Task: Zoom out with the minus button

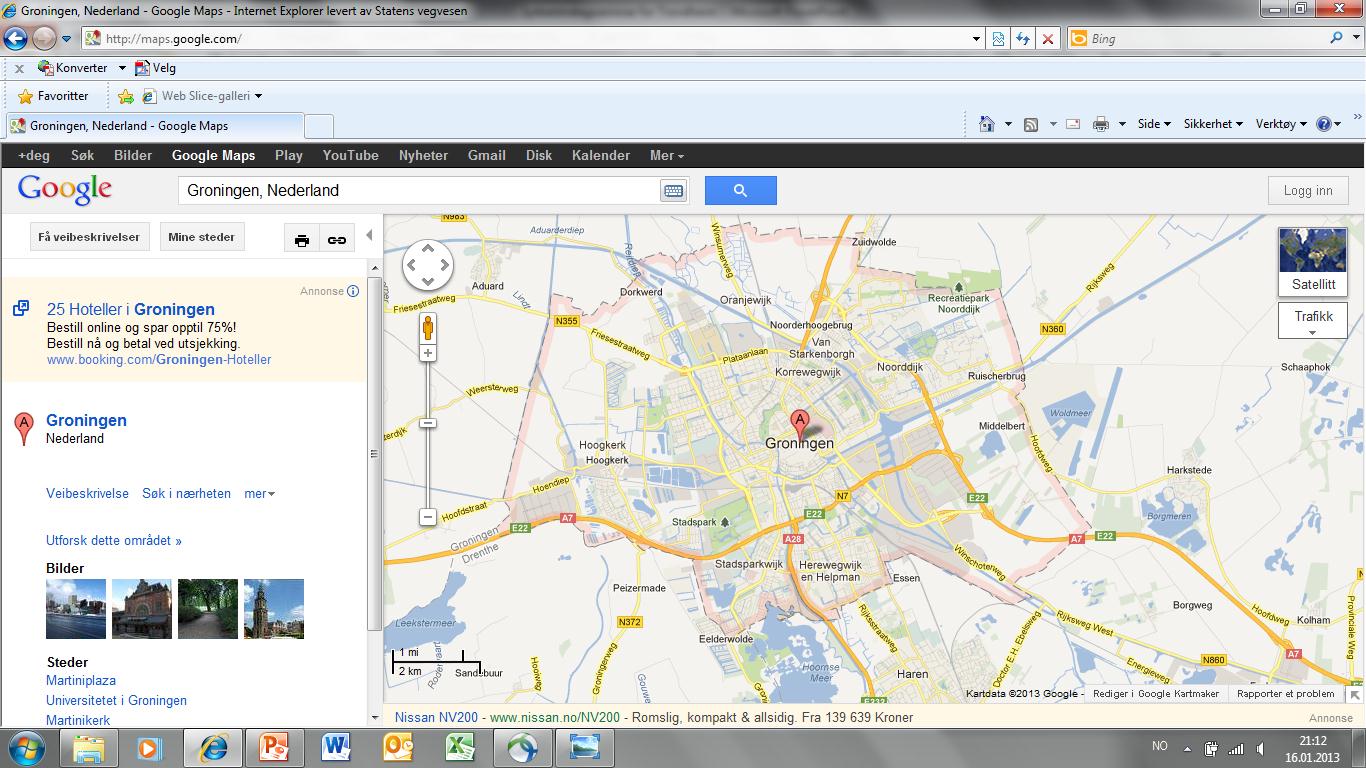Action: (x=428, y=517)
